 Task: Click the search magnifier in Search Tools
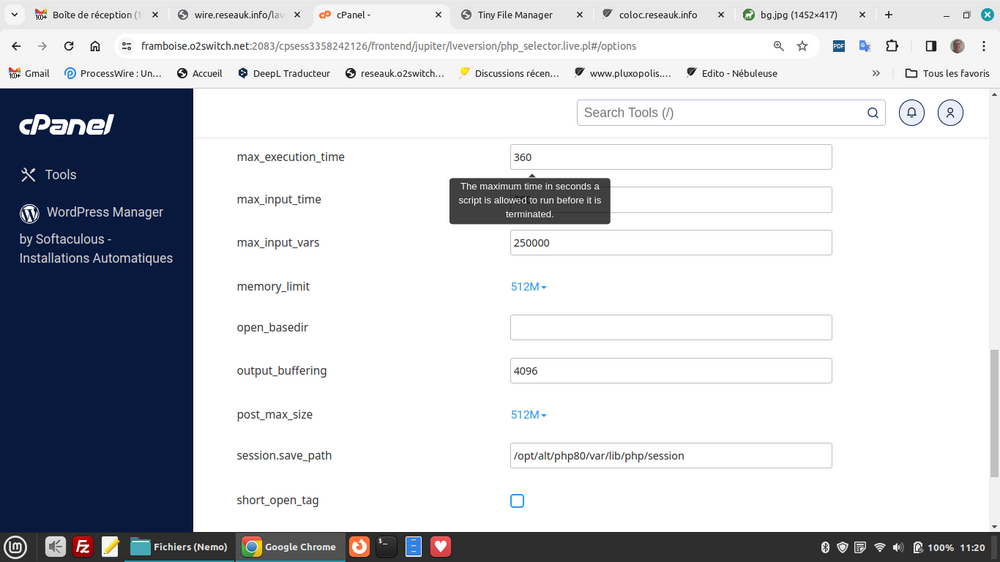pos(872,113)
